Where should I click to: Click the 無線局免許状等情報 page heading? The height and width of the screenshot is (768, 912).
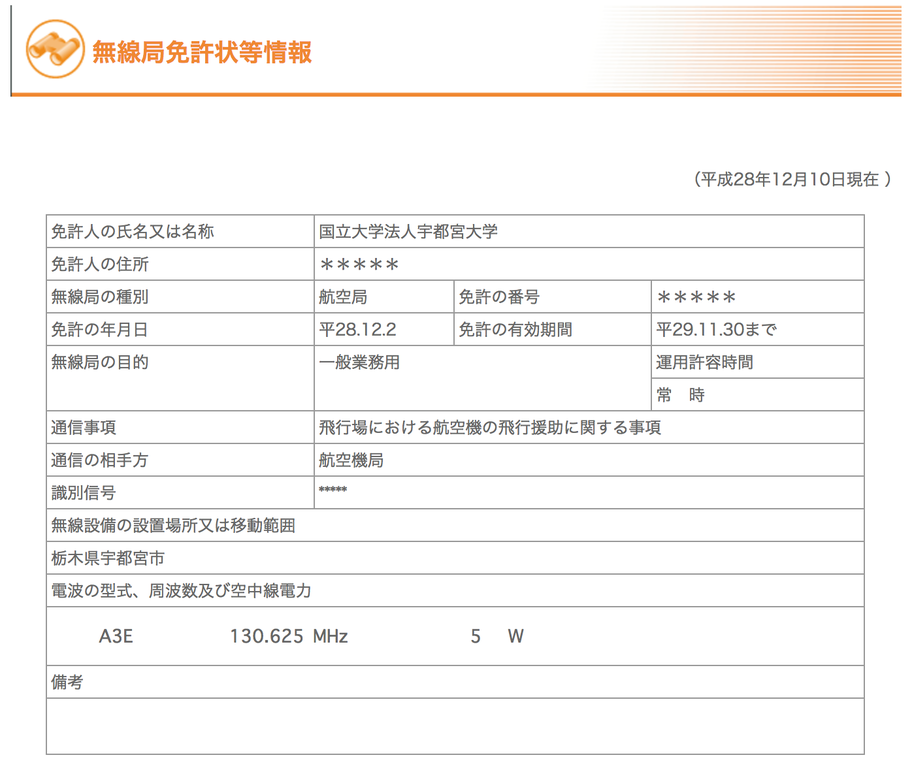[x=202, y=52]
